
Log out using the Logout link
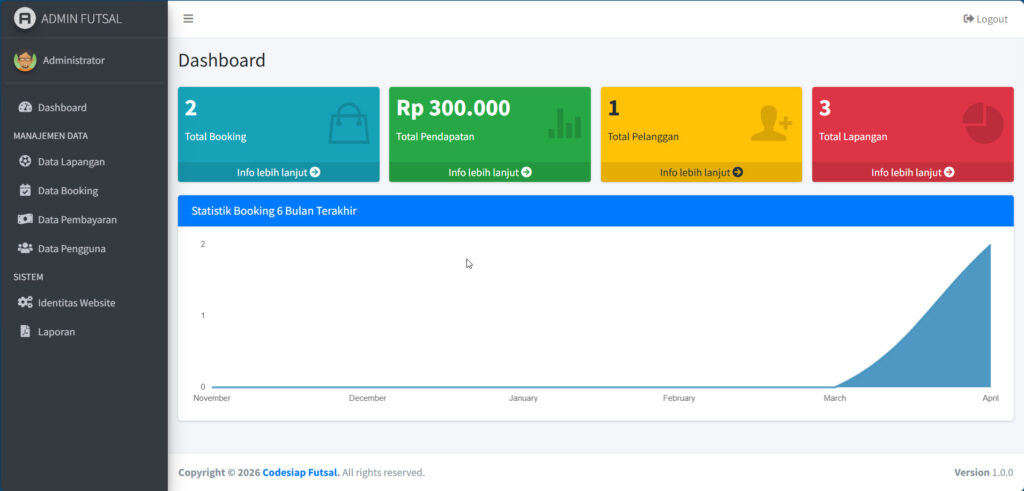pos(985,19)
